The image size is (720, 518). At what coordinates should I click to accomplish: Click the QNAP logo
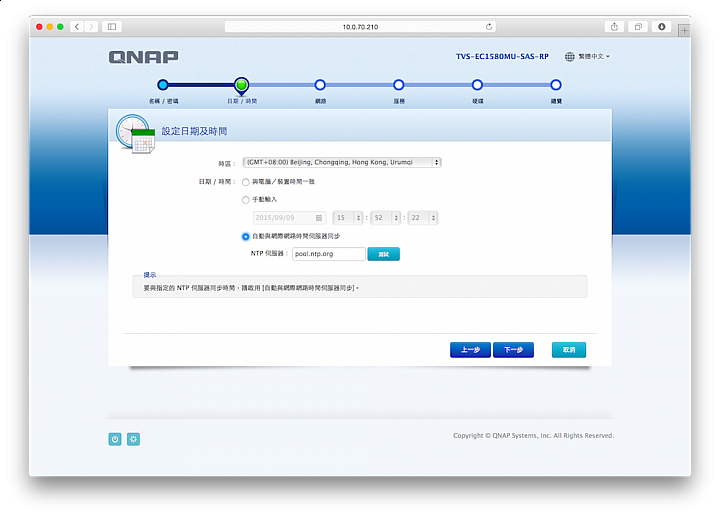coord(144,57)
